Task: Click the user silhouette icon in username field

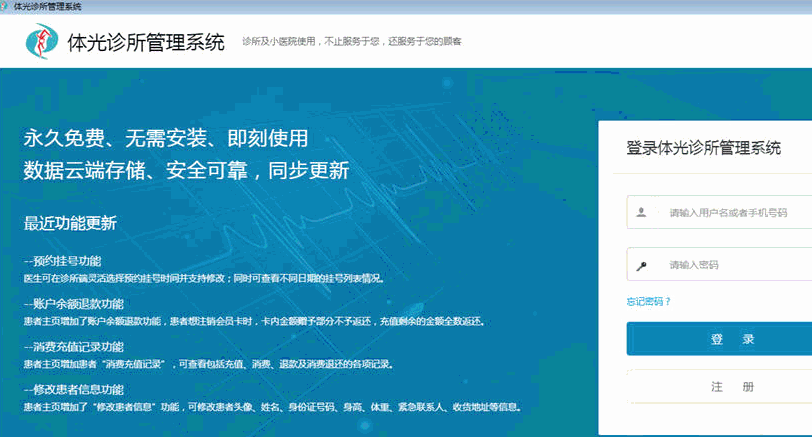Action: [x=641, y=212]
